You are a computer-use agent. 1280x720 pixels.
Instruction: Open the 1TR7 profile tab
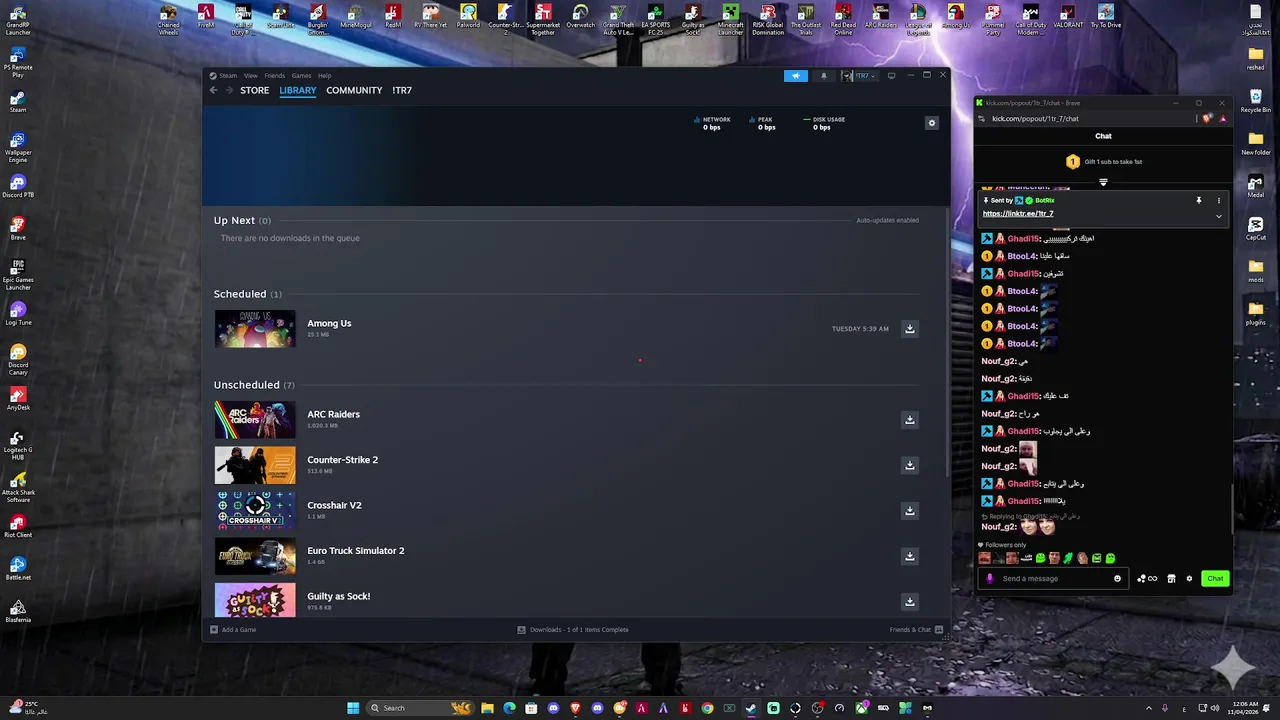pos(402,90)
